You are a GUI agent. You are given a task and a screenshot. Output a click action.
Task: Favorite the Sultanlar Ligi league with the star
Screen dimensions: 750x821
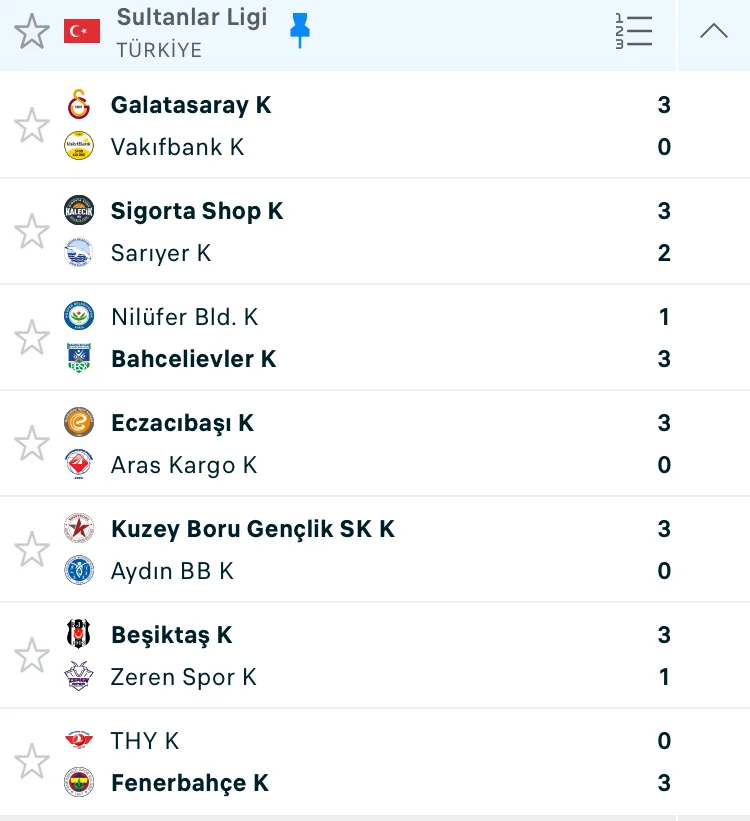(x=32, y=32)
